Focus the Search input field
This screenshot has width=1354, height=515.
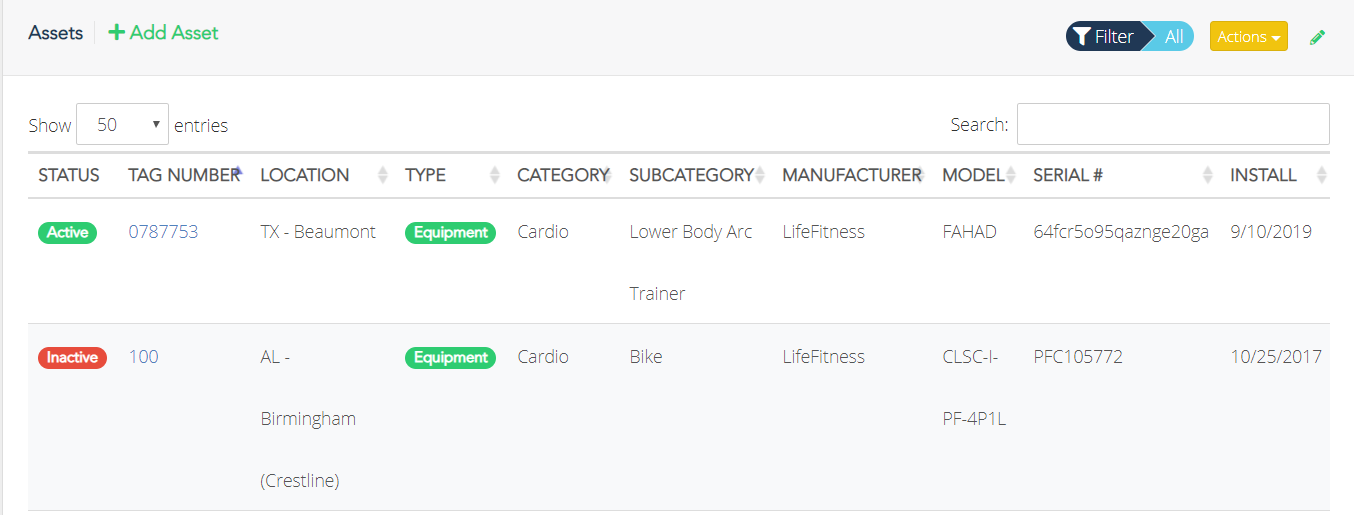(1173, 124)
